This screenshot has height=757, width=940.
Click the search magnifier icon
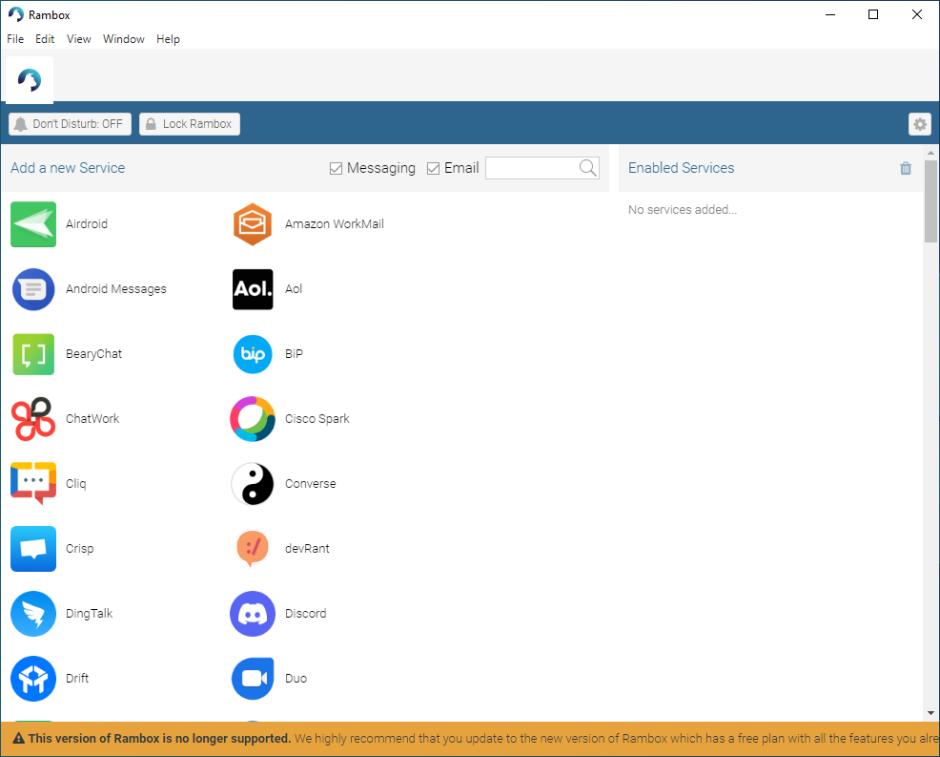coord(588,168)
